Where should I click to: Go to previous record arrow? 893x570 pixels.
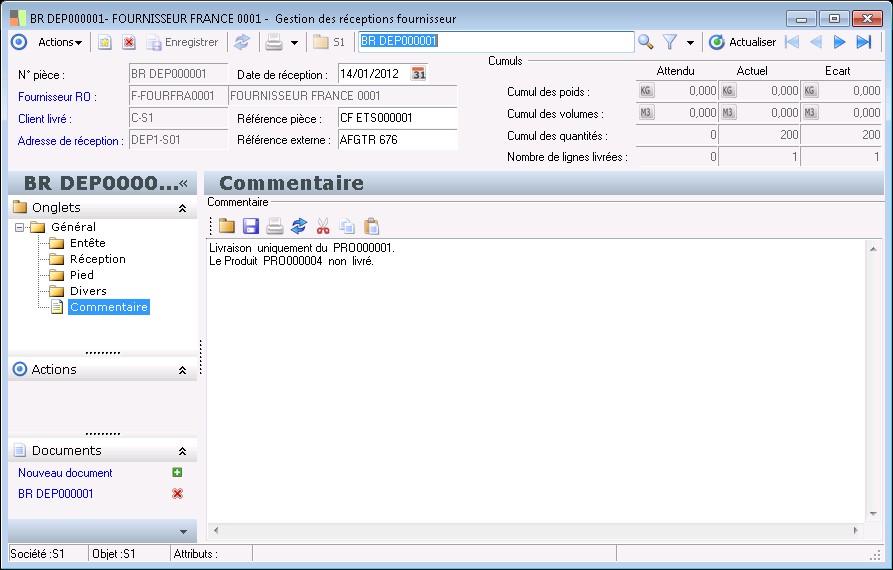pyautogui.click(x=816, y=42)
